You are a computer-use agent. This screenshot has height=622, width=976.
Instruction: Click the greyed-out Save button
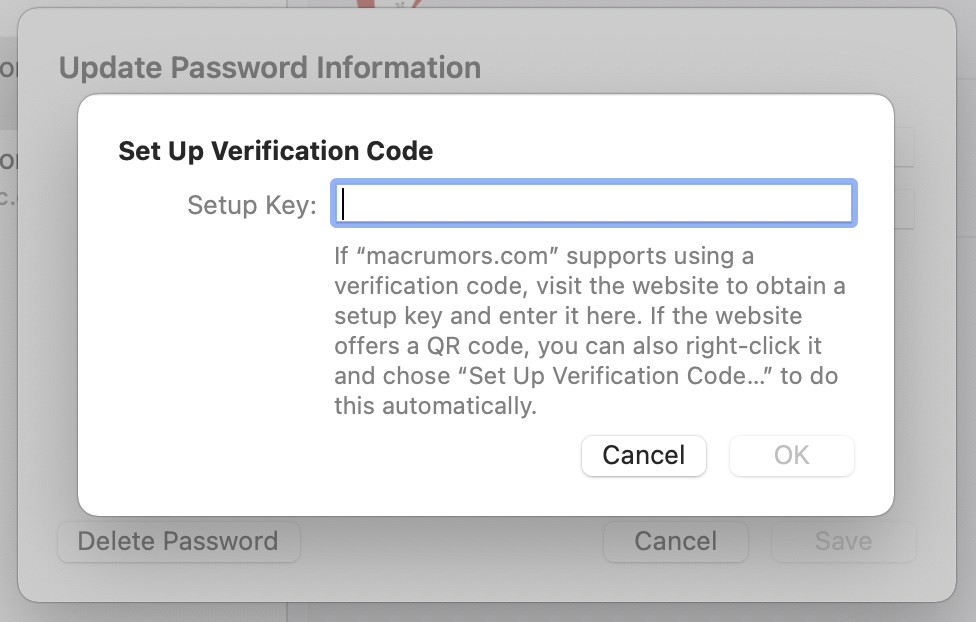click(x=843, y=542)
